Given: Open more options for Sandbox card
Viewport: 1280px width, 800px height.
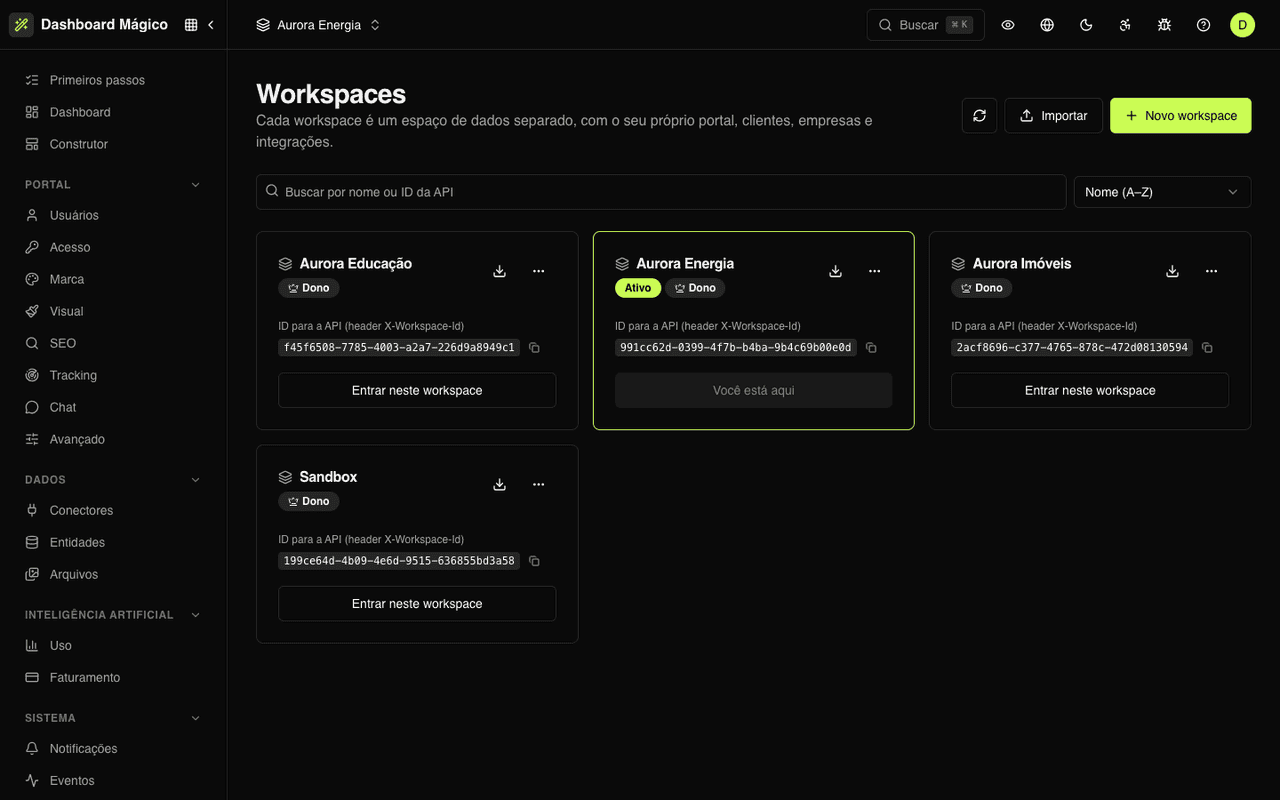Looking at the screenshot, I should [x=539, y=484].
